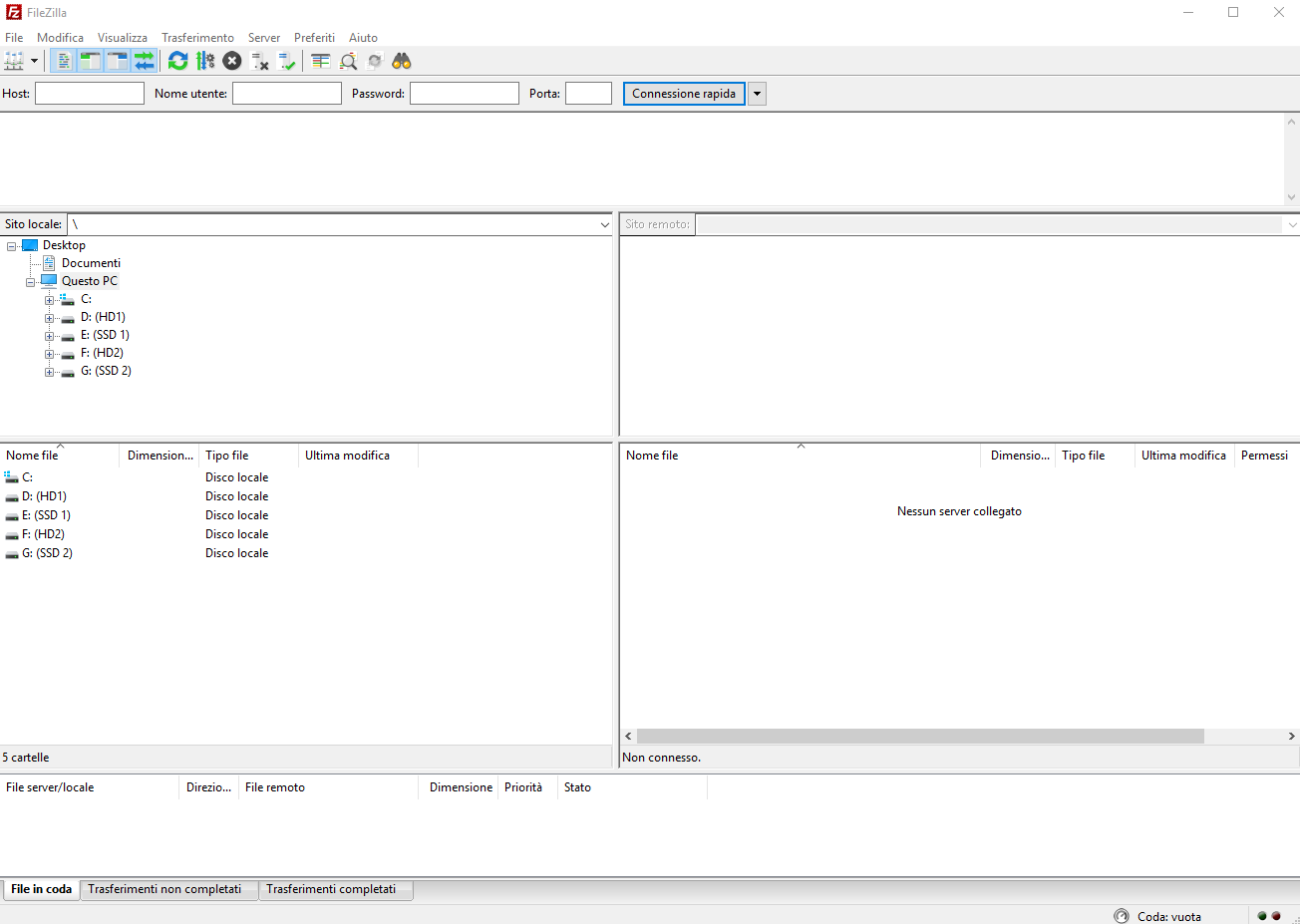Reconnect to the last server
The width and height of the screenshot is (1300, 924).
(x=287, y=61)
